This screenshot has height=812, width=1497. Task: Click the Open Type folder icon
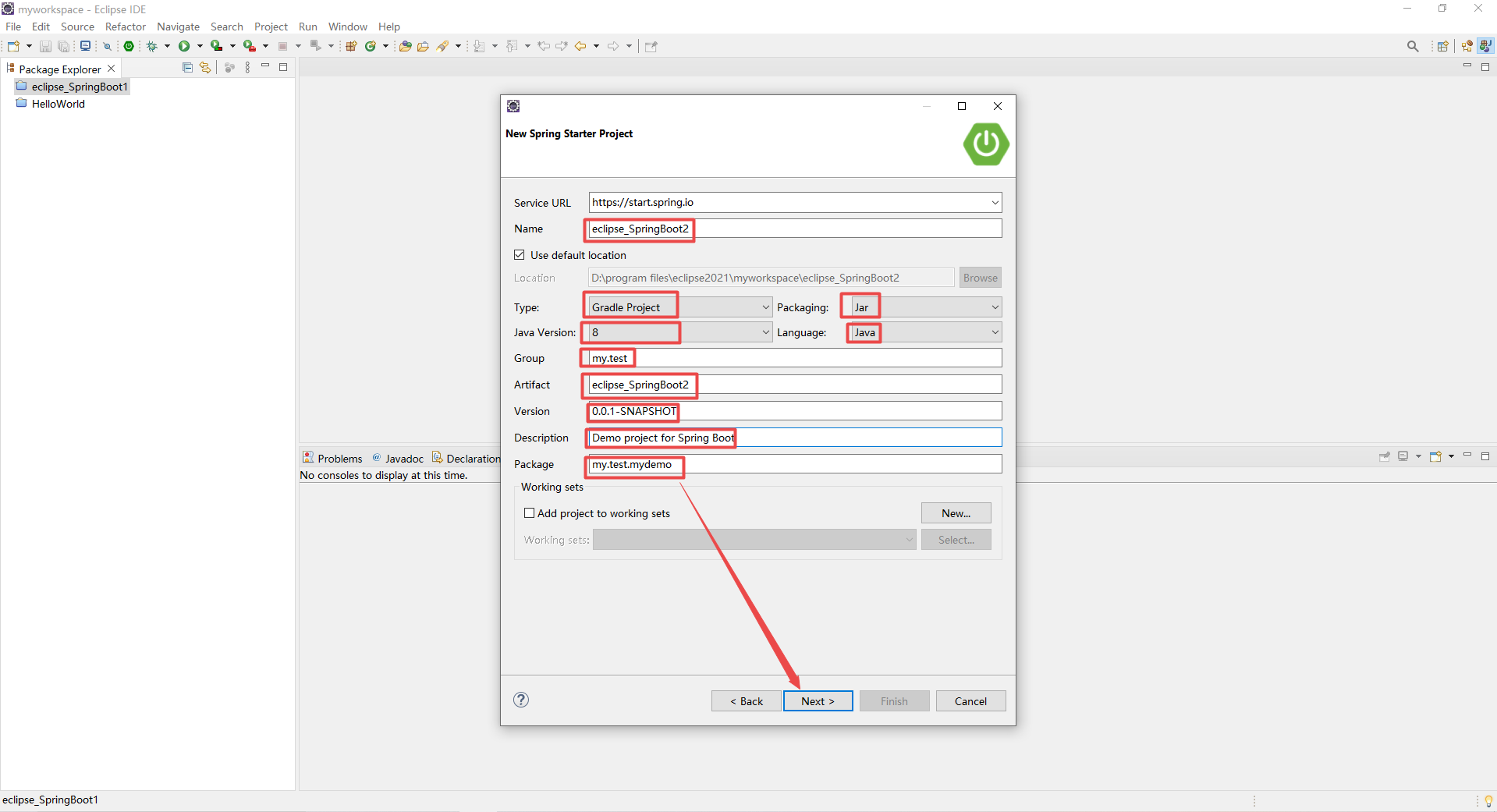[405, 46]
